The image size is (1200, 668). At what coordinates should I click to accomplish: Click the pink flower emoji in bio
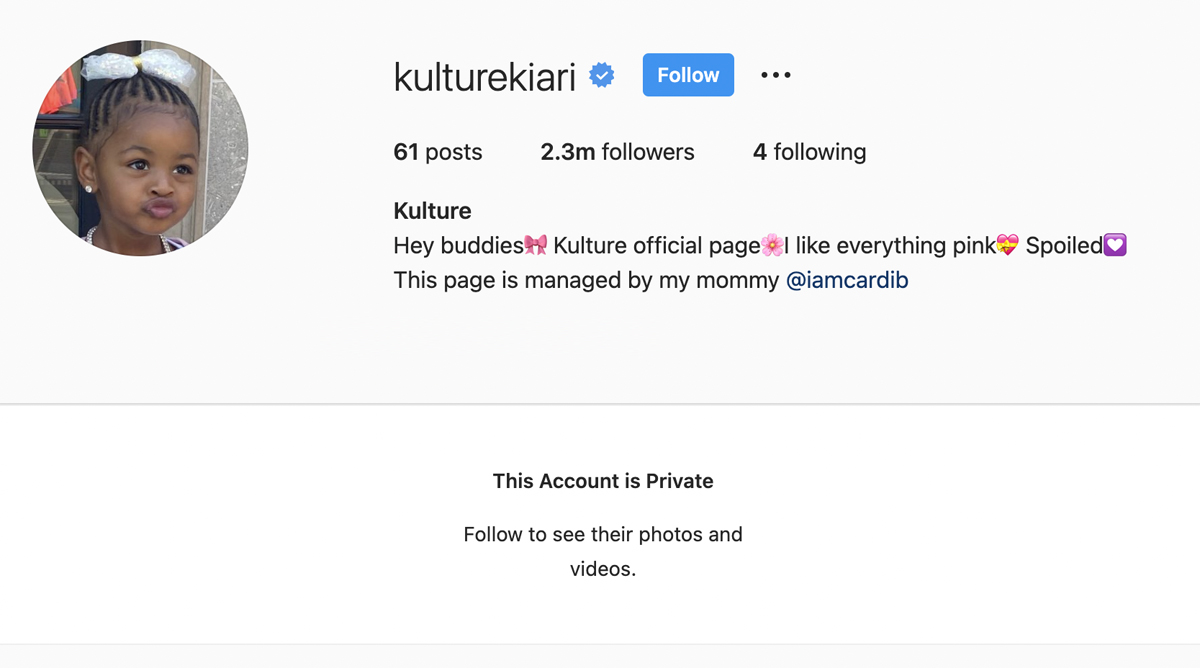[772, 245]
